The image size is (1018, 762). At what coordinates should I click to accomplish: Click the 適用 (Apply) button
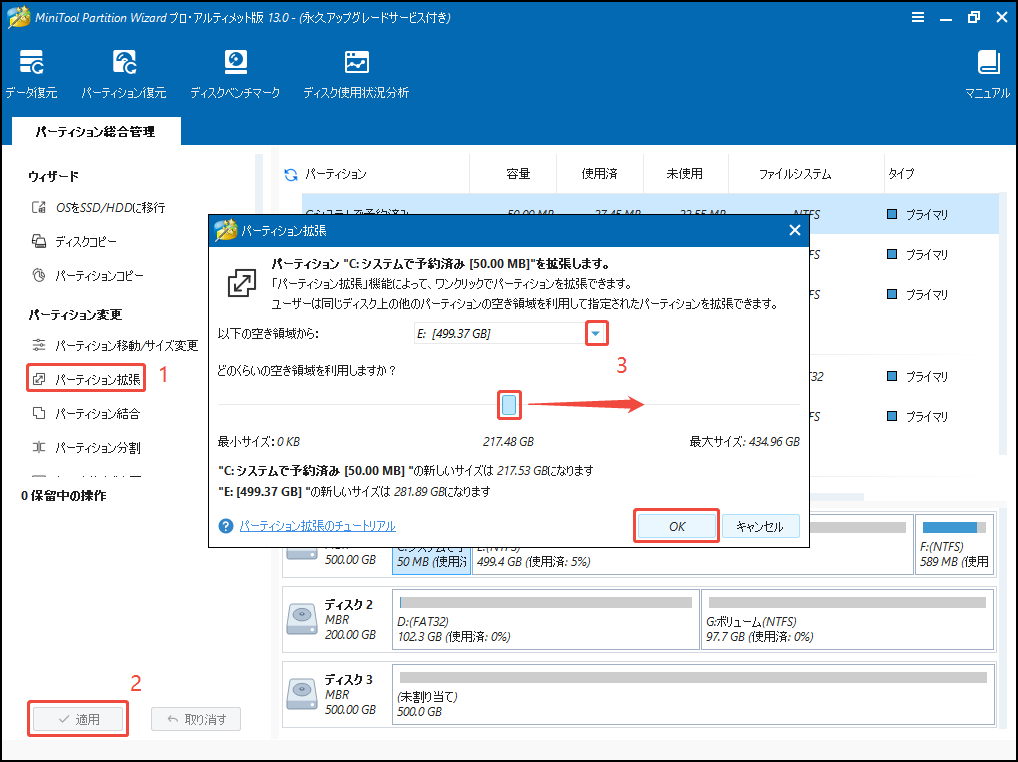click(78, 719)
